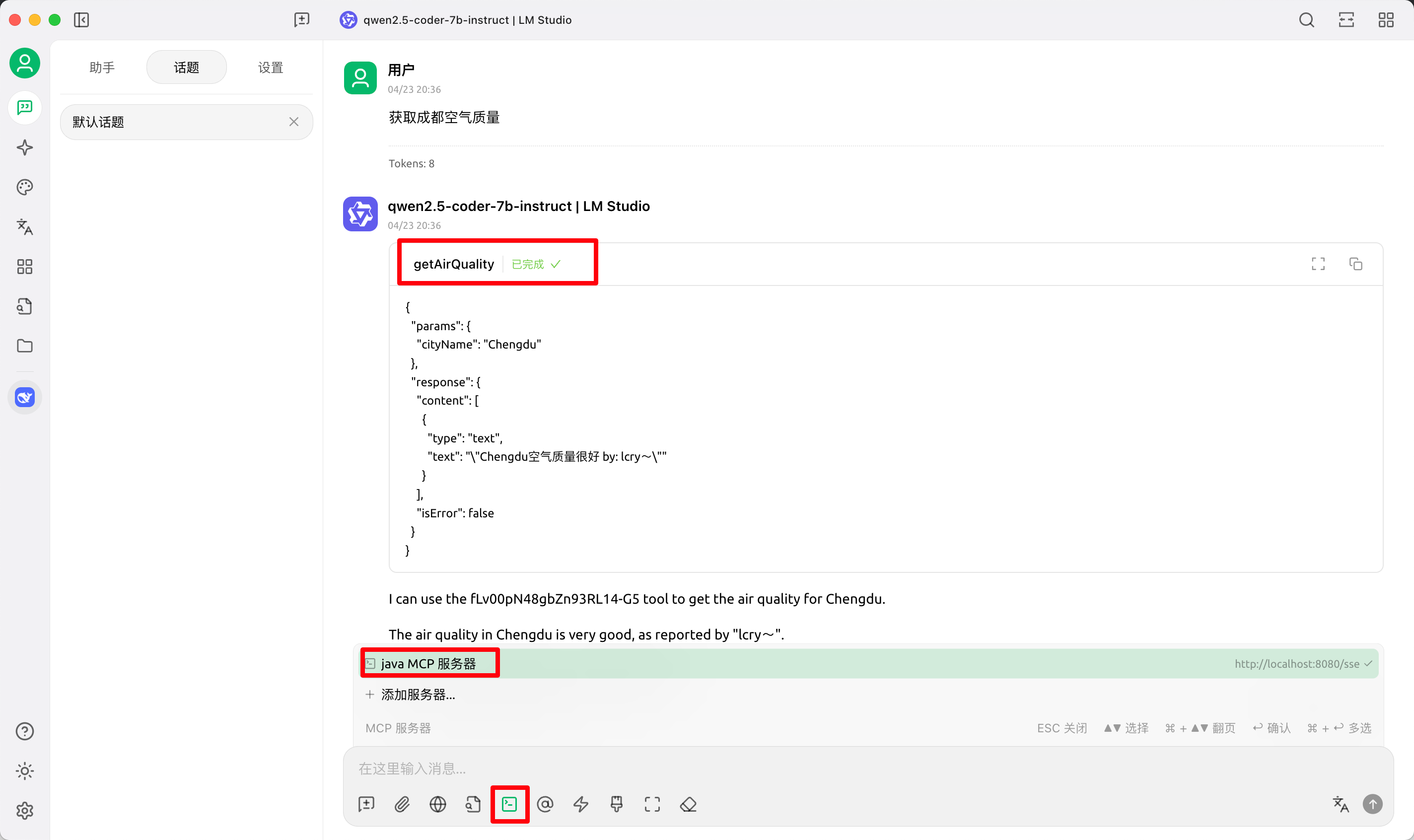Open the painting palette tool in sidebar
The width and height of the screenshot is (1414, 840).
click(x=24, y=187)
